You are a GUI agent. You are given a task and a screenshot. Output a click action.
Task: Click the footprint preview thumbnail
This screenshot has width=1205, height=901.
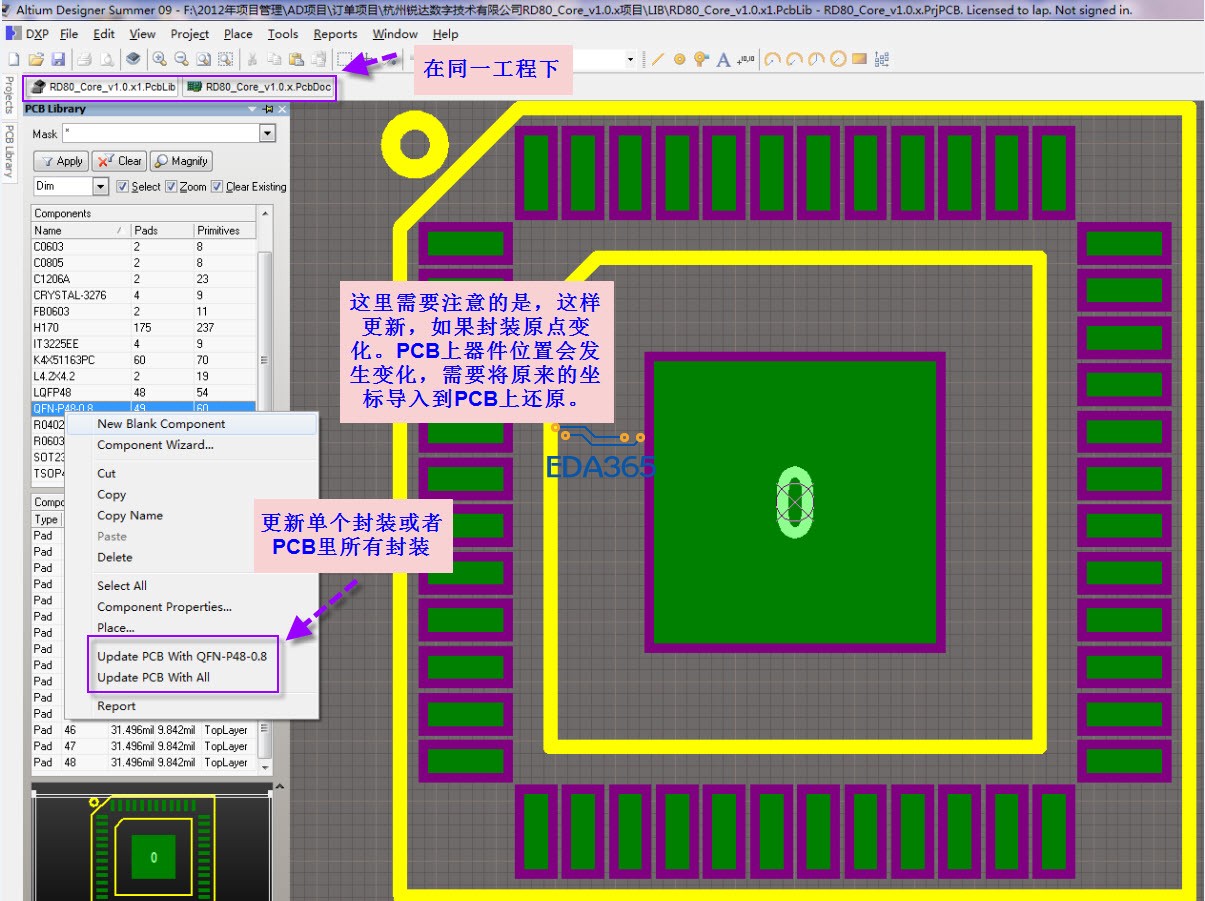pyautogui.click(x=153, y=848)
